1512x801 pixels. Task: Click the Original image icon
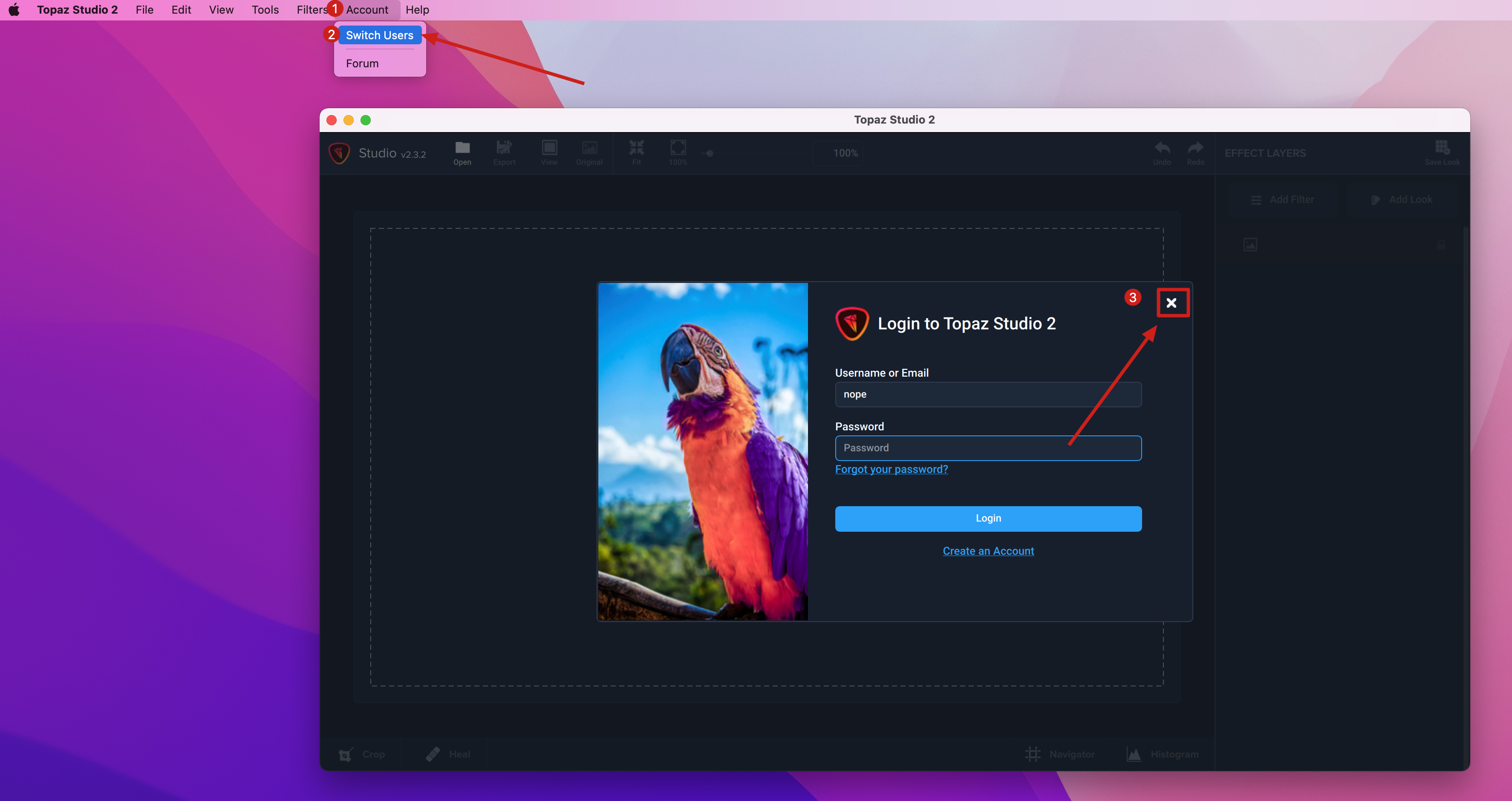pos(589,152)
